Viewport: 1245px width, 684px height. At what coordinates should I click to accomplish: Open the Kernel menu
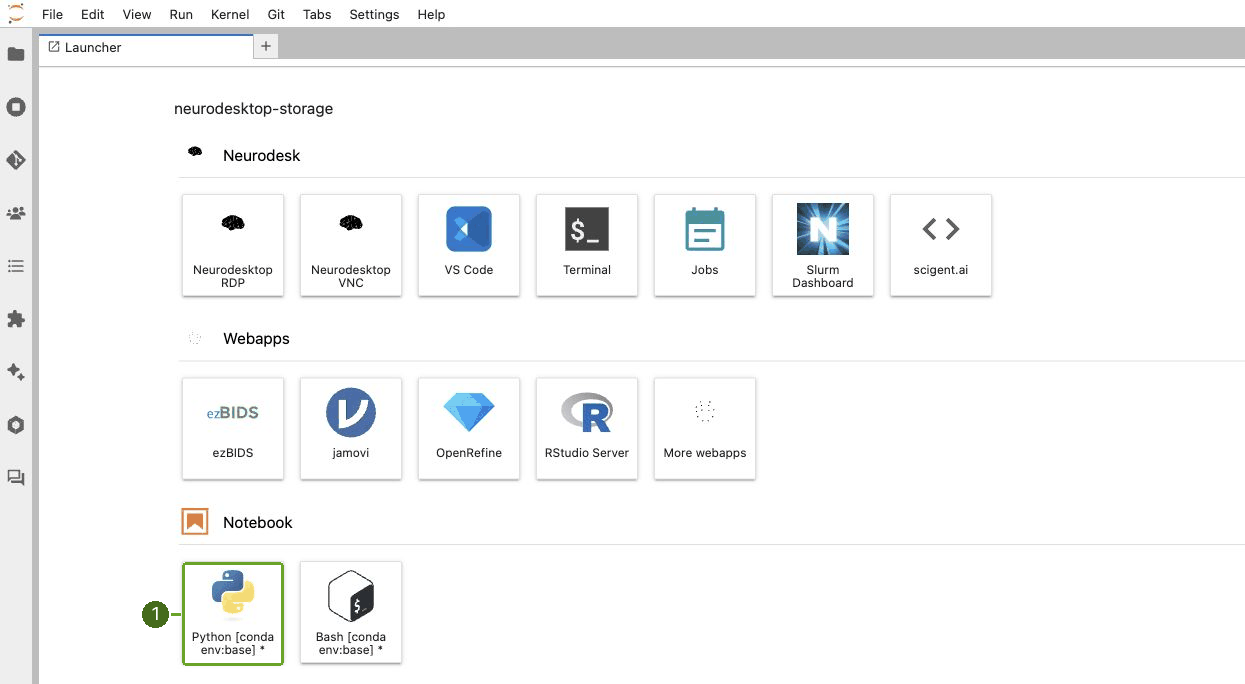(231, 14)
